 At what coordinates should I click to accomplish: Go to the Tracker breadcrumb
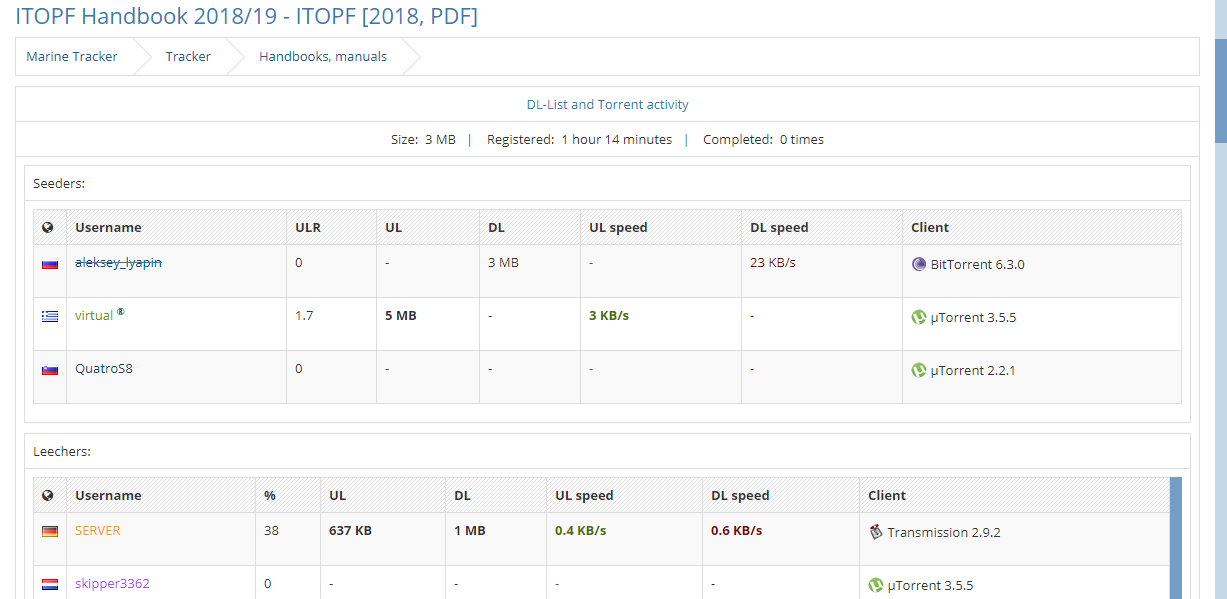click(x=188, y=57)
